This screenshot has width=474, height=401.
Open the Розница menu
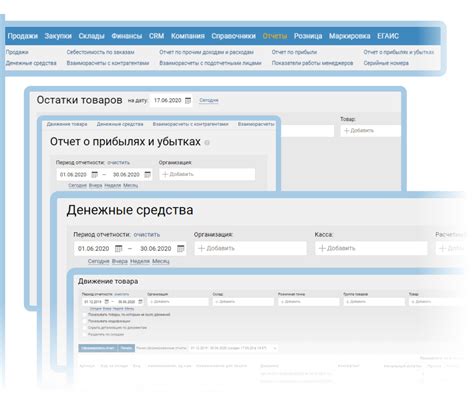click(308, 36)
